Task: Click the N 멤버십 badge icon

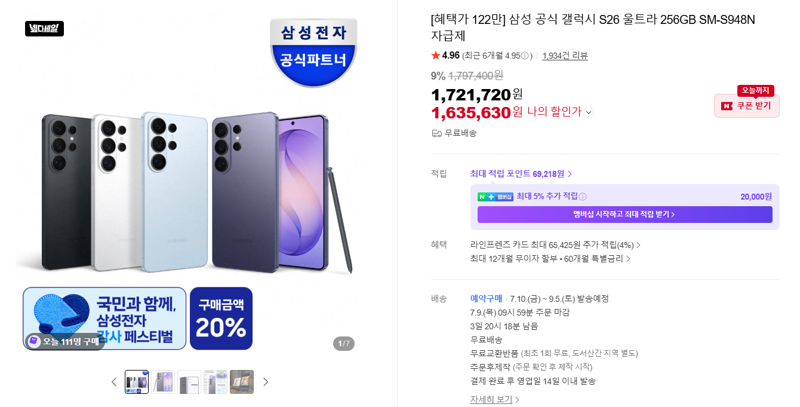Action: 495,197
